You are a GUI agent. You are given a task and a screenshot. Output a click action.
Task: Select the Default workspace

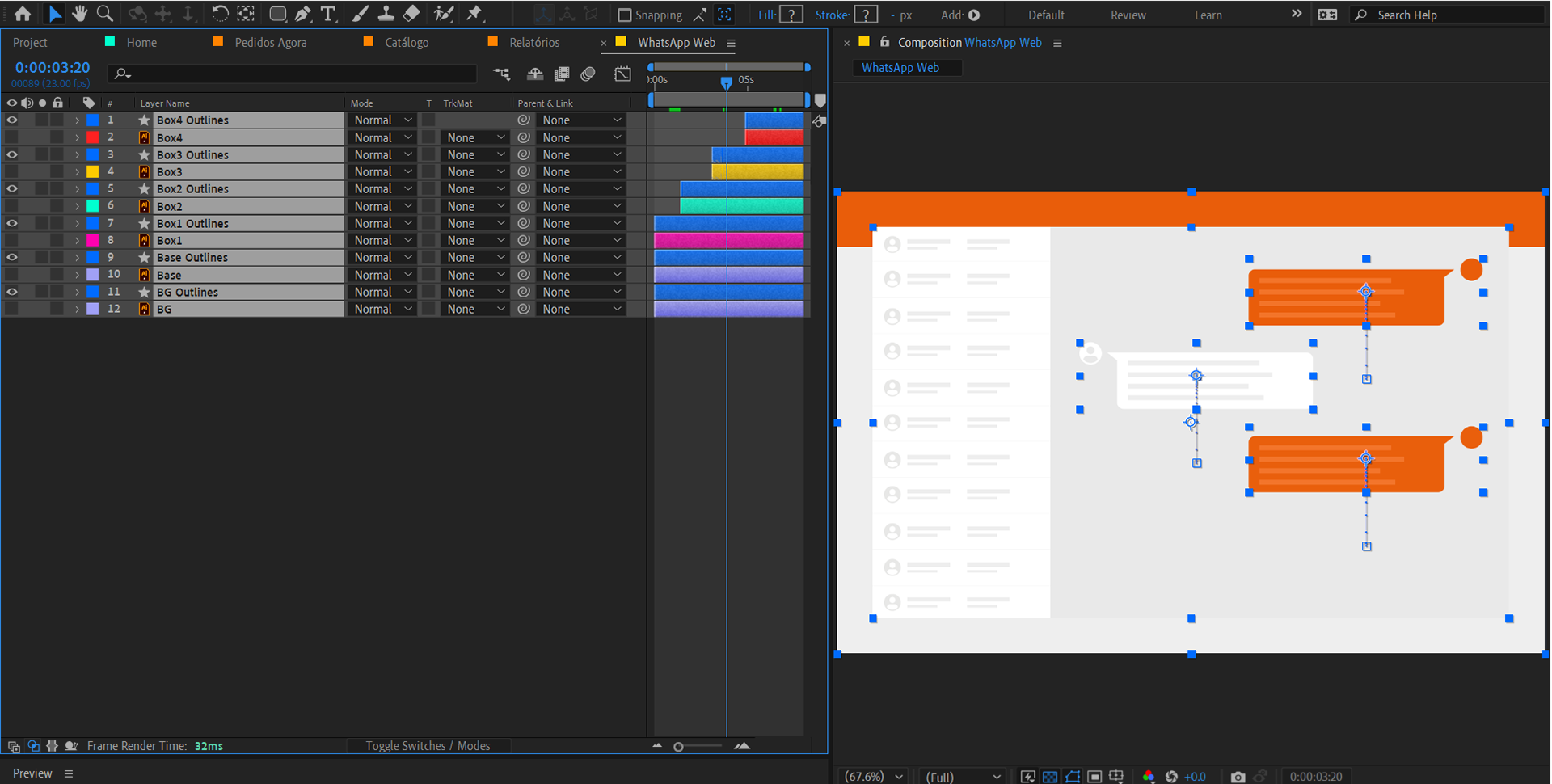(x=1046, y=15)
